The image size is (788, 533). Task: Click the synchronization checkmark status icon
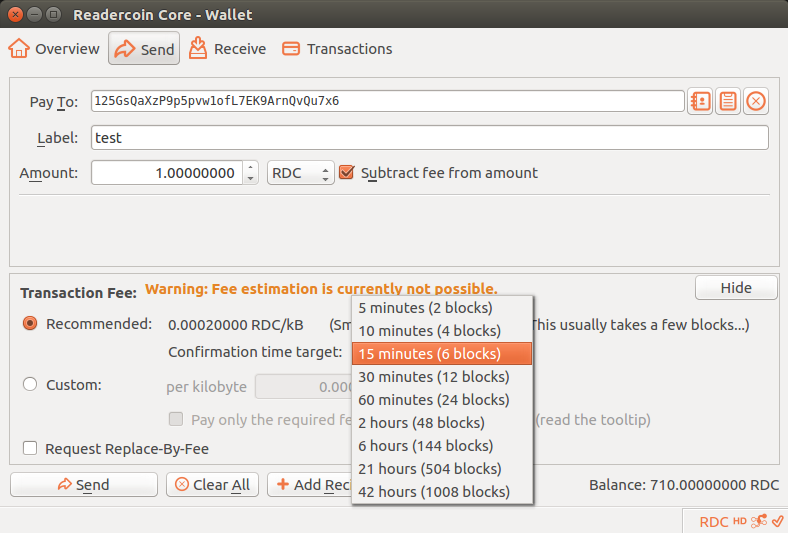[777, 521]
